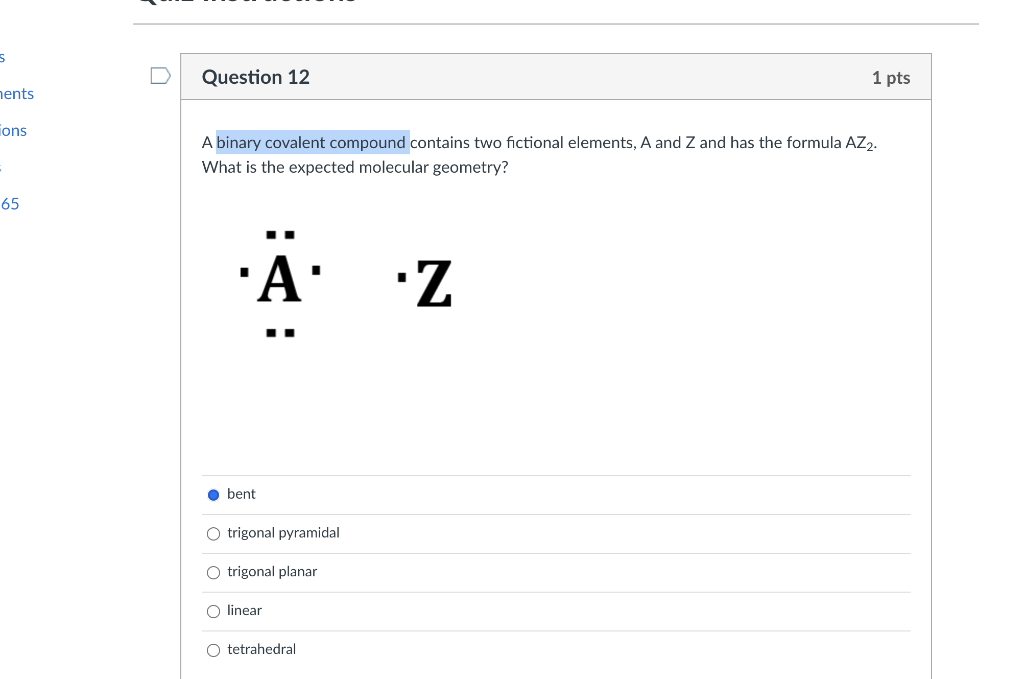Select the linear geometry option
This screenshot has width=1024, height=679.
213,611
